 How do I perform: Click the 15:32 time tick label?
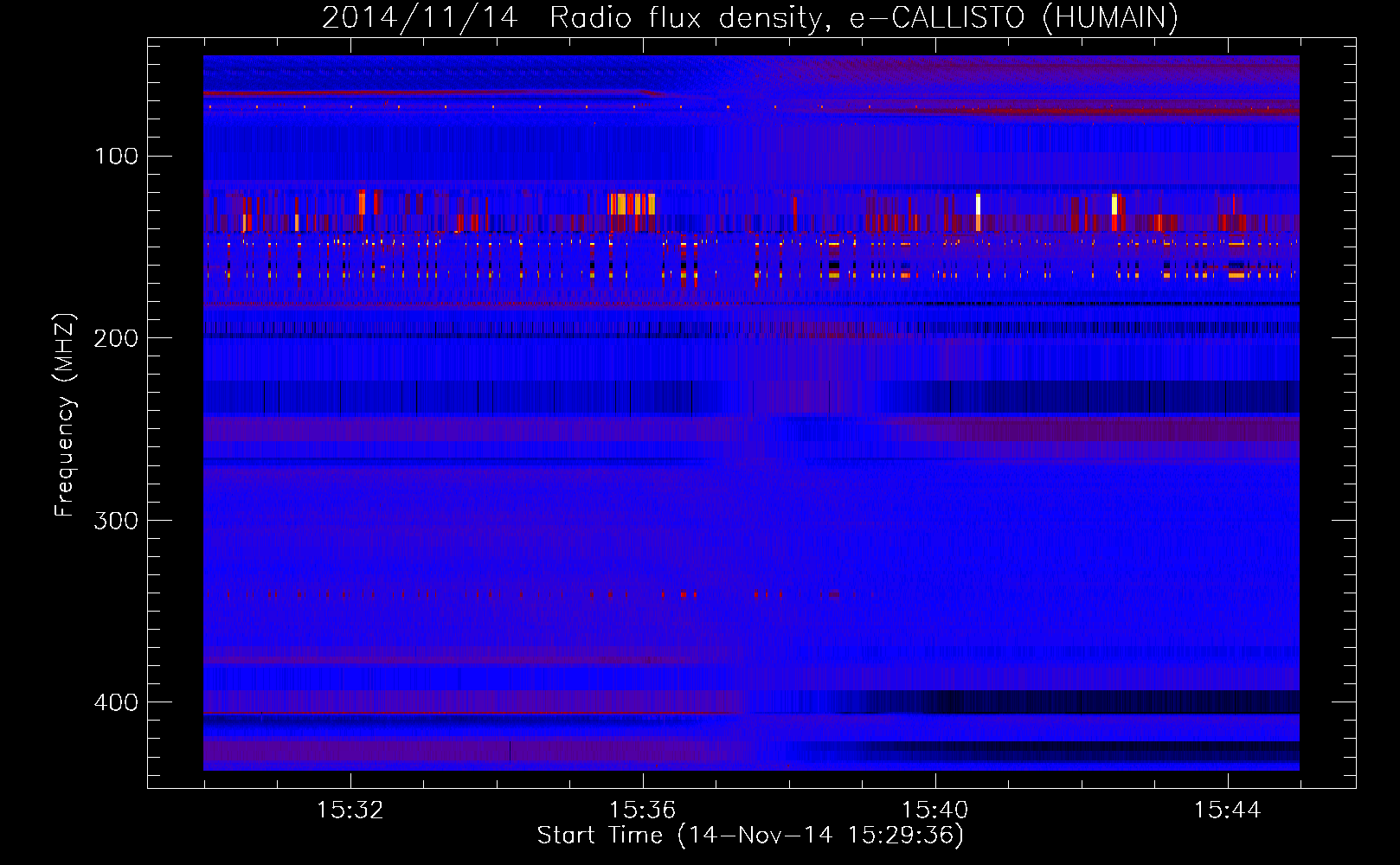(x=350, y=811)
